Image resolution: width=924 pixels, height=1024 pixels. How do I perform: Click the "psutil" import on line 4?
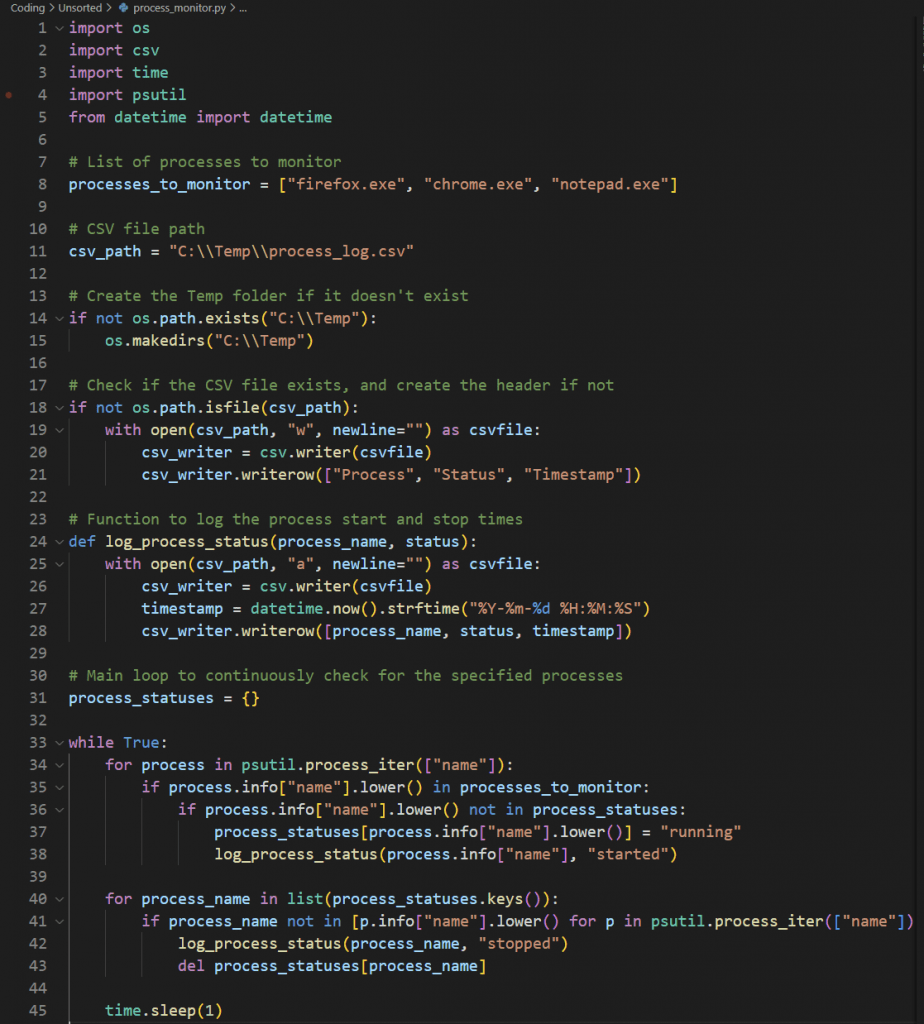click(x=159, y=95)
